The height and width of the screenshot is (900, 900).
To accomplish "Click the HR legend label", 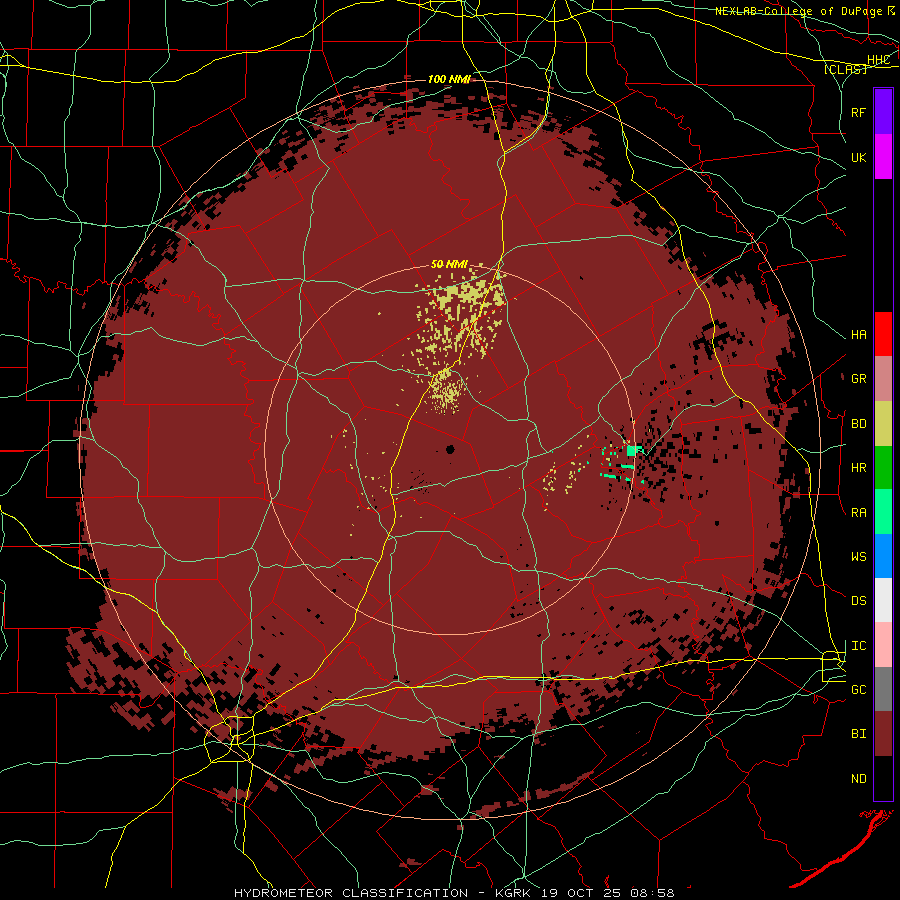I will tap(858, 468).
